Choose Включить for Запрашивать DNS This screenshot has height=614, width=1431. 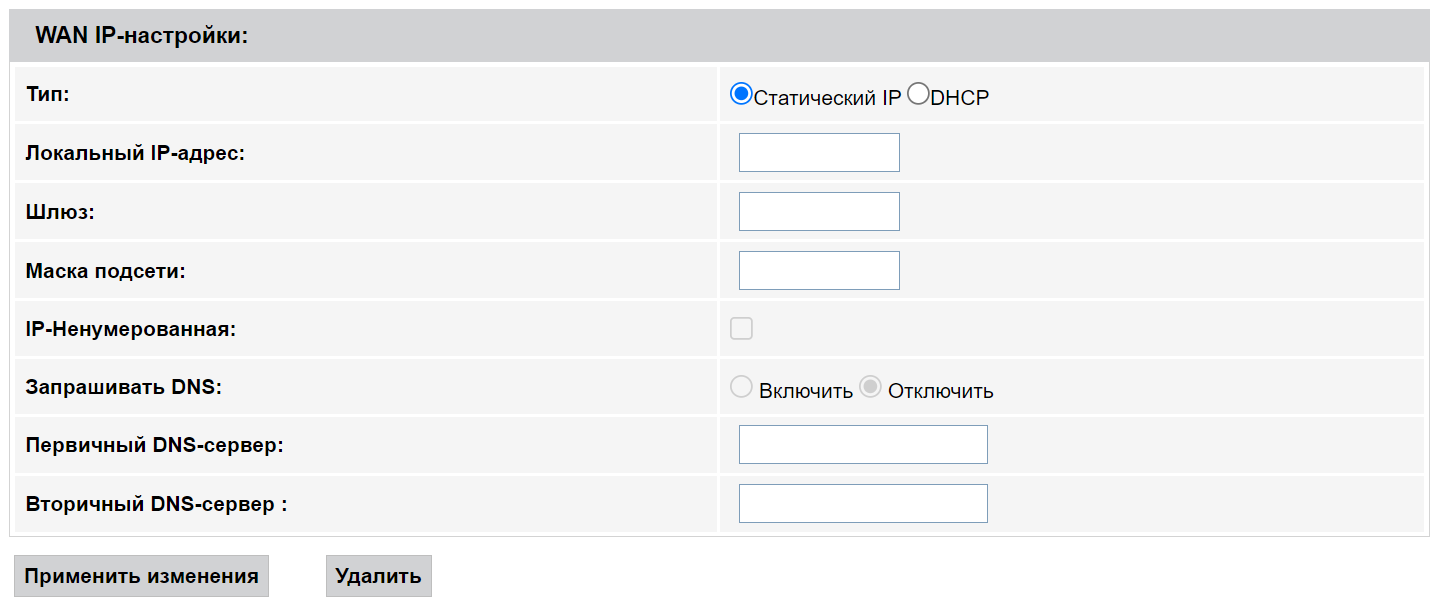tap(741, 387)
